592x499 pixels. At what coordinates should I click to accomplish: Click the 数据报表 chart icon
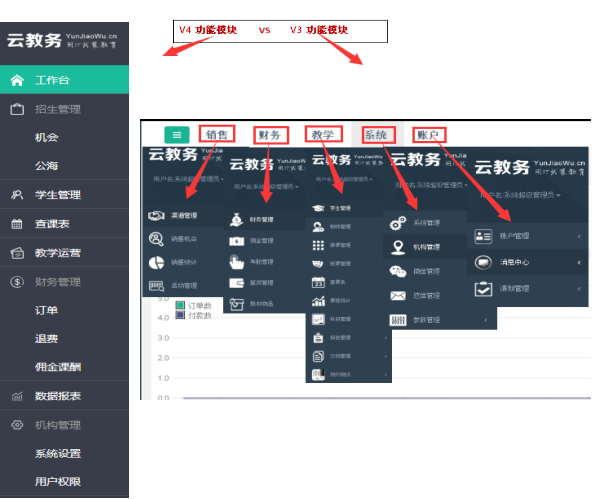point(17,396)
